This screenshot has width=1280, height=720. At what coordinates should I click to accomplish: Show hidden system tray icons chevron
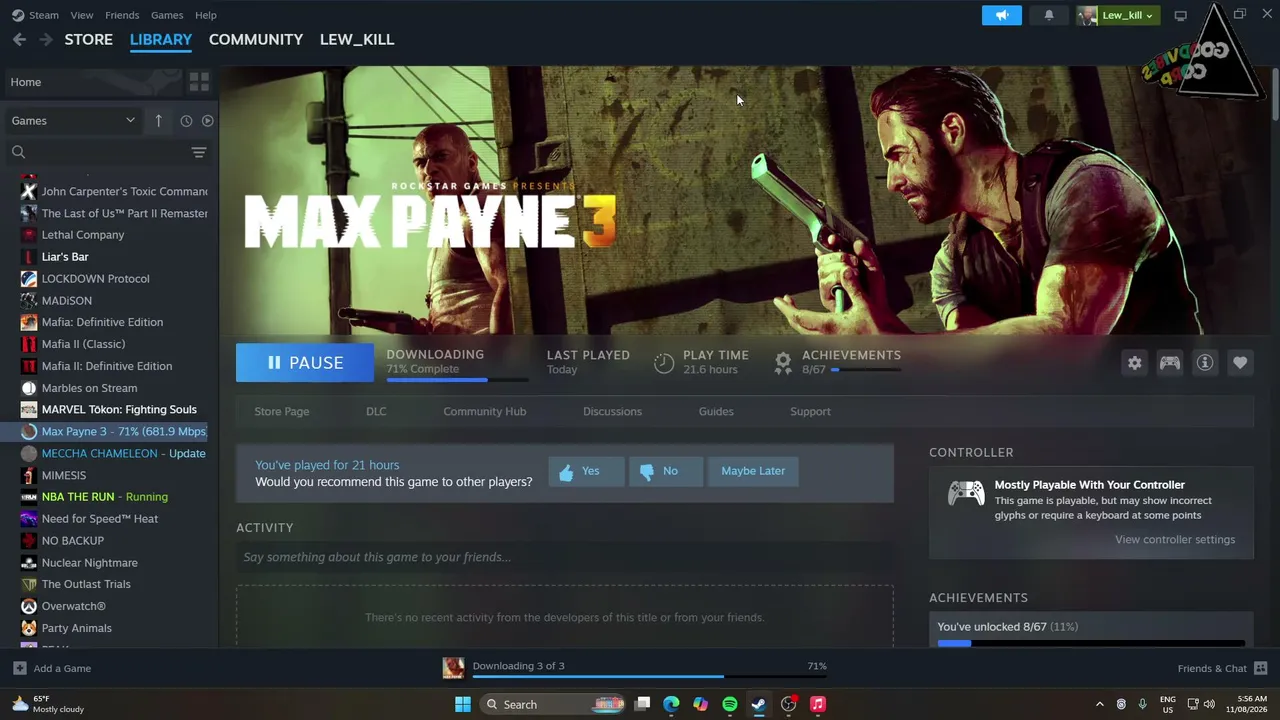click(1099, 704)
